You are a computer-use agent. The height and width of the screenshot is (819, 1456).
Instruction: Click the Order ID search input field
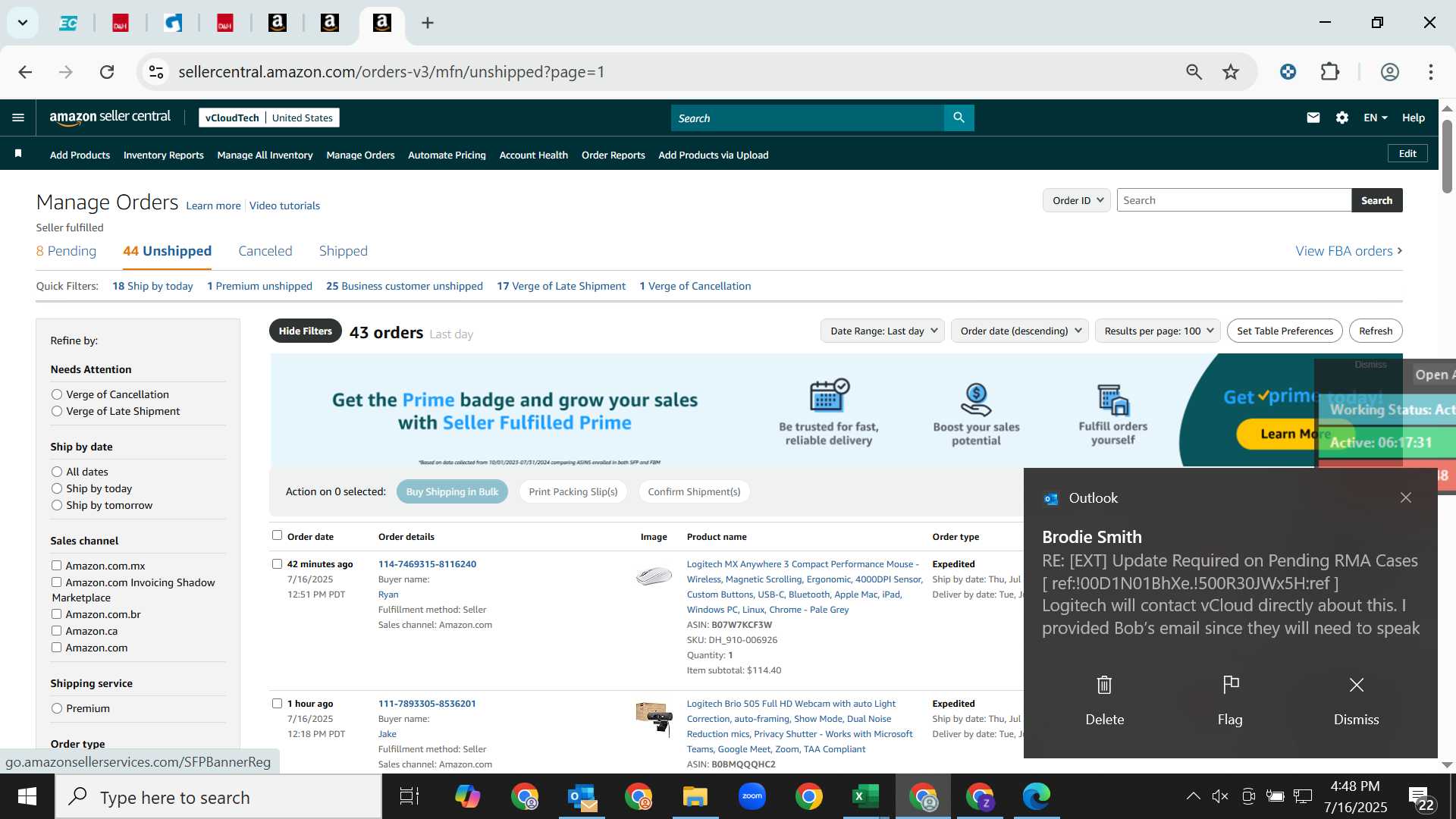pyautogui.click(x=1234, y=200)
